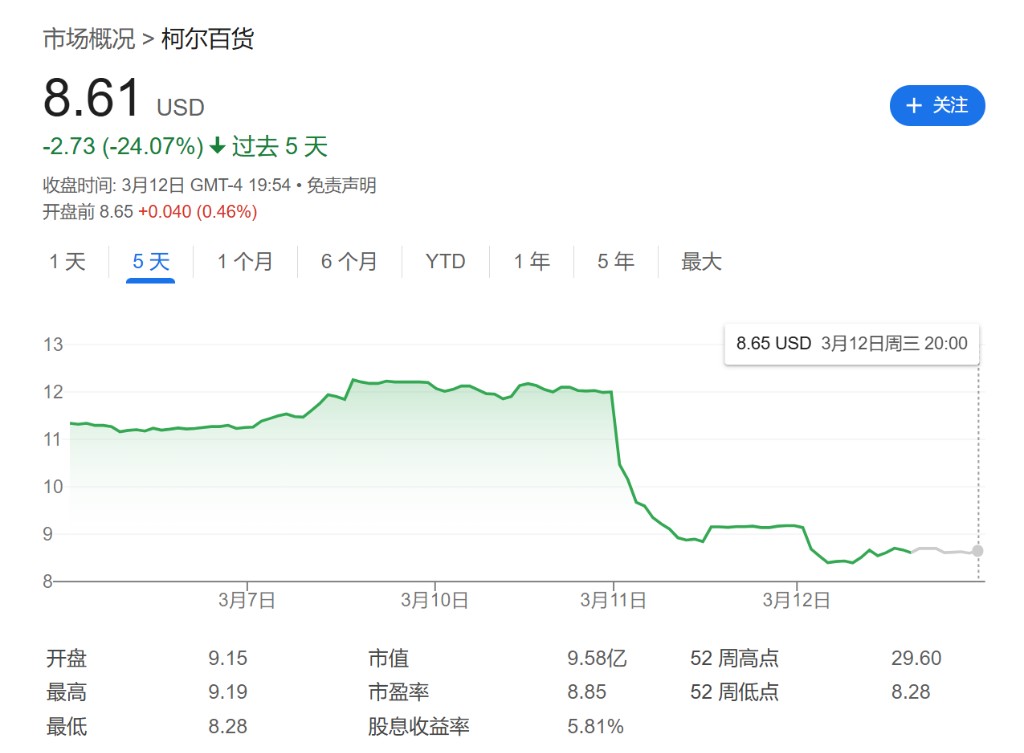Click the 最低 value 8.28
The image size is (1024, 753).
click(228, 726)
